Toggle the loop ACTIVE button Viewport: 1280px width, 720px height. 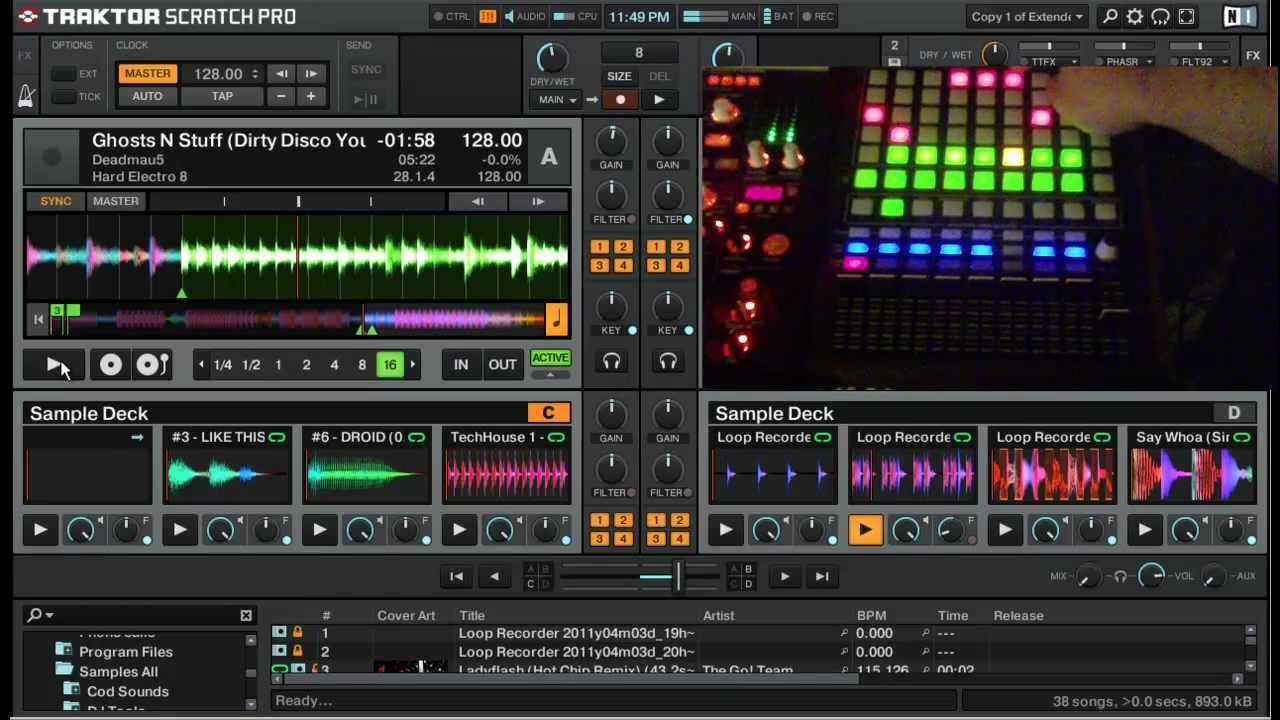coord(550,358)
